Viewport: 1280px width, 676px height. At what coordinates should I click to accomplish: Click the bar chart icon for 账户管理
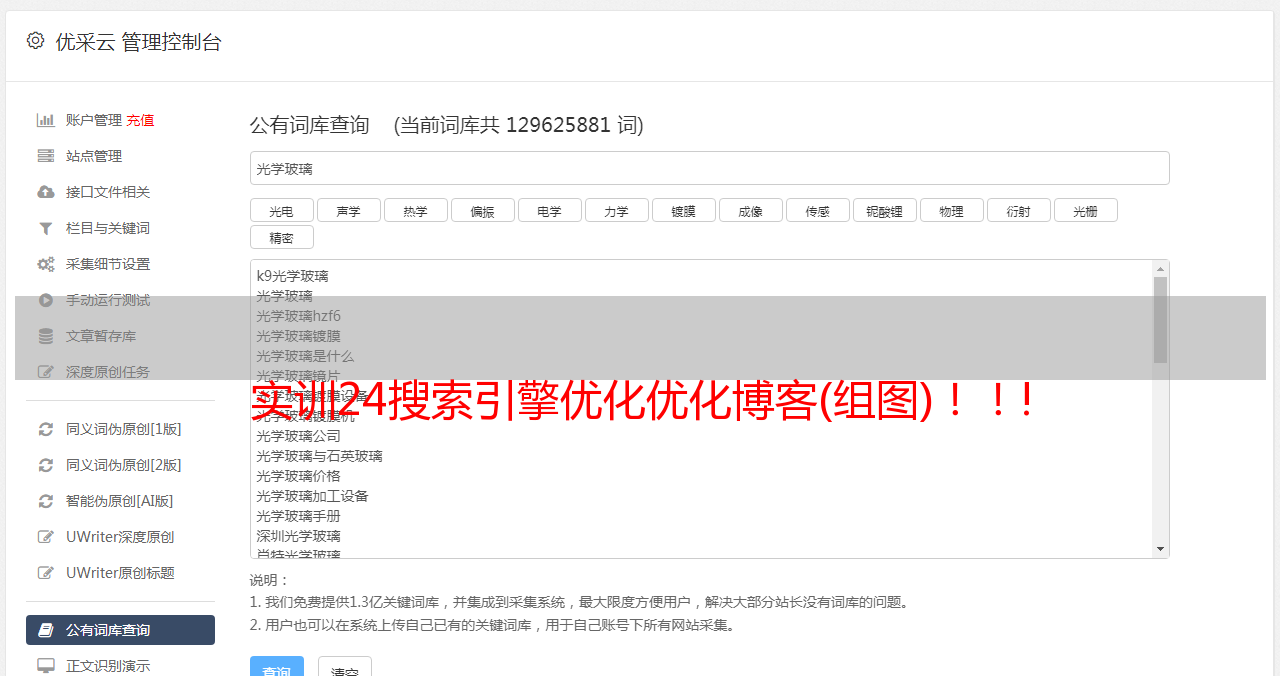(x=46, y=120)
